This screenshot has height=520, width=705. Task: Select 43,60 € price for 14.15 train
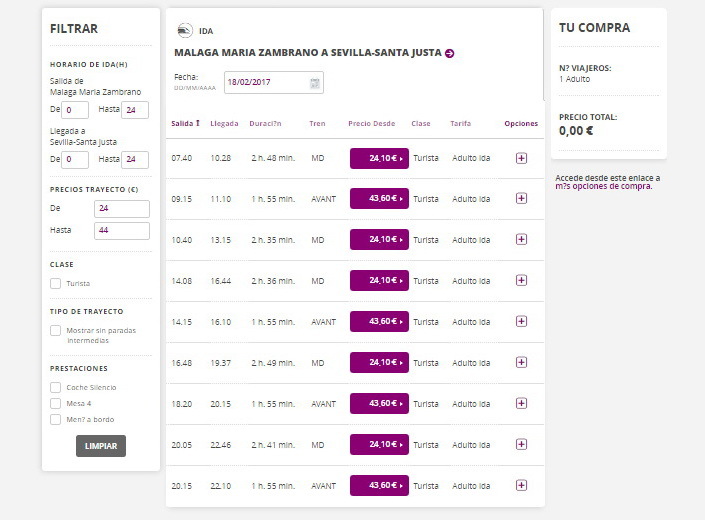tap(379, 322)
